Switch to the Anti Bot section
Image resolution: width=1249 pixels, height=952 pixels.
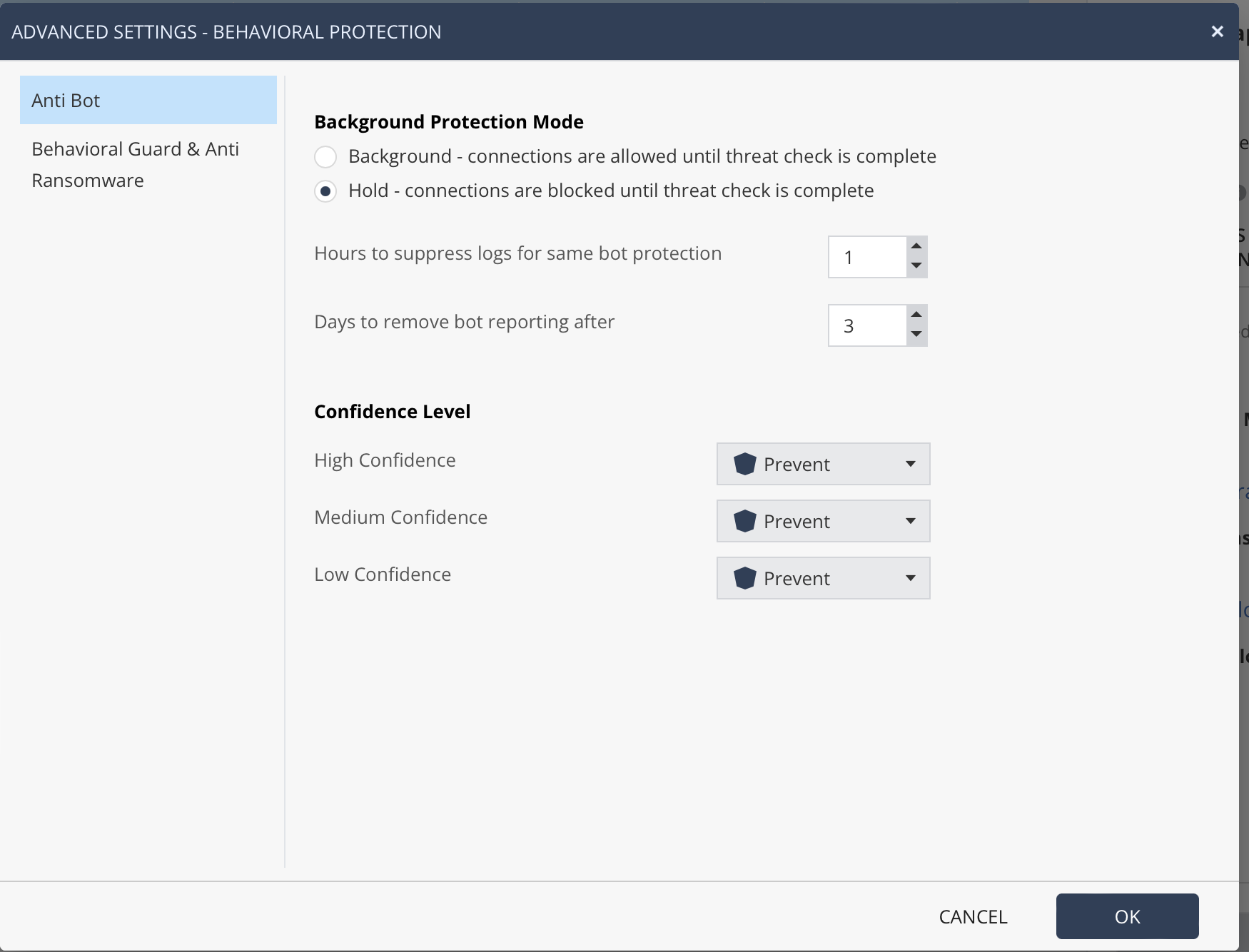coord(148,100)
